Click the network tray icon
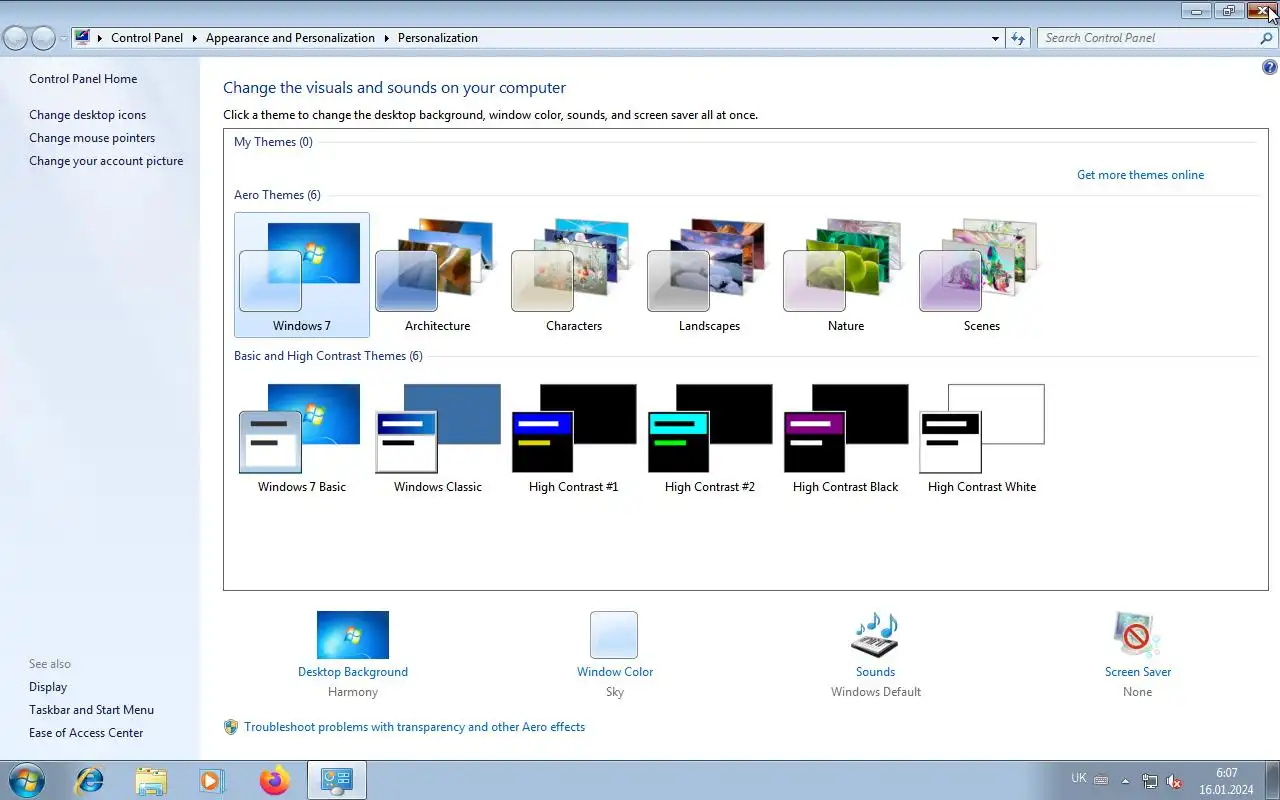Image resolution: width=1280 pixels, height=800 pixels. (x=1150, y=781)
